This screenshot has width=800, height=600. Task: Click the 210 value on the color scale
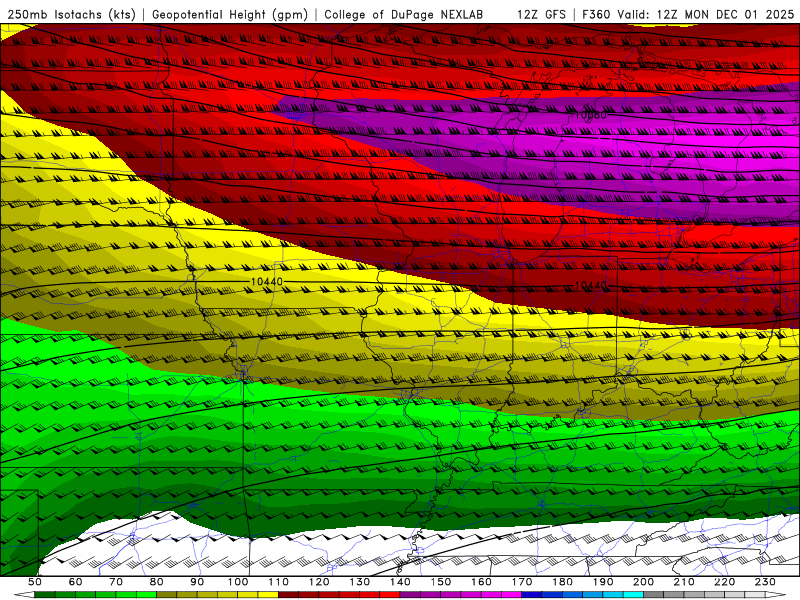[685, 582]
